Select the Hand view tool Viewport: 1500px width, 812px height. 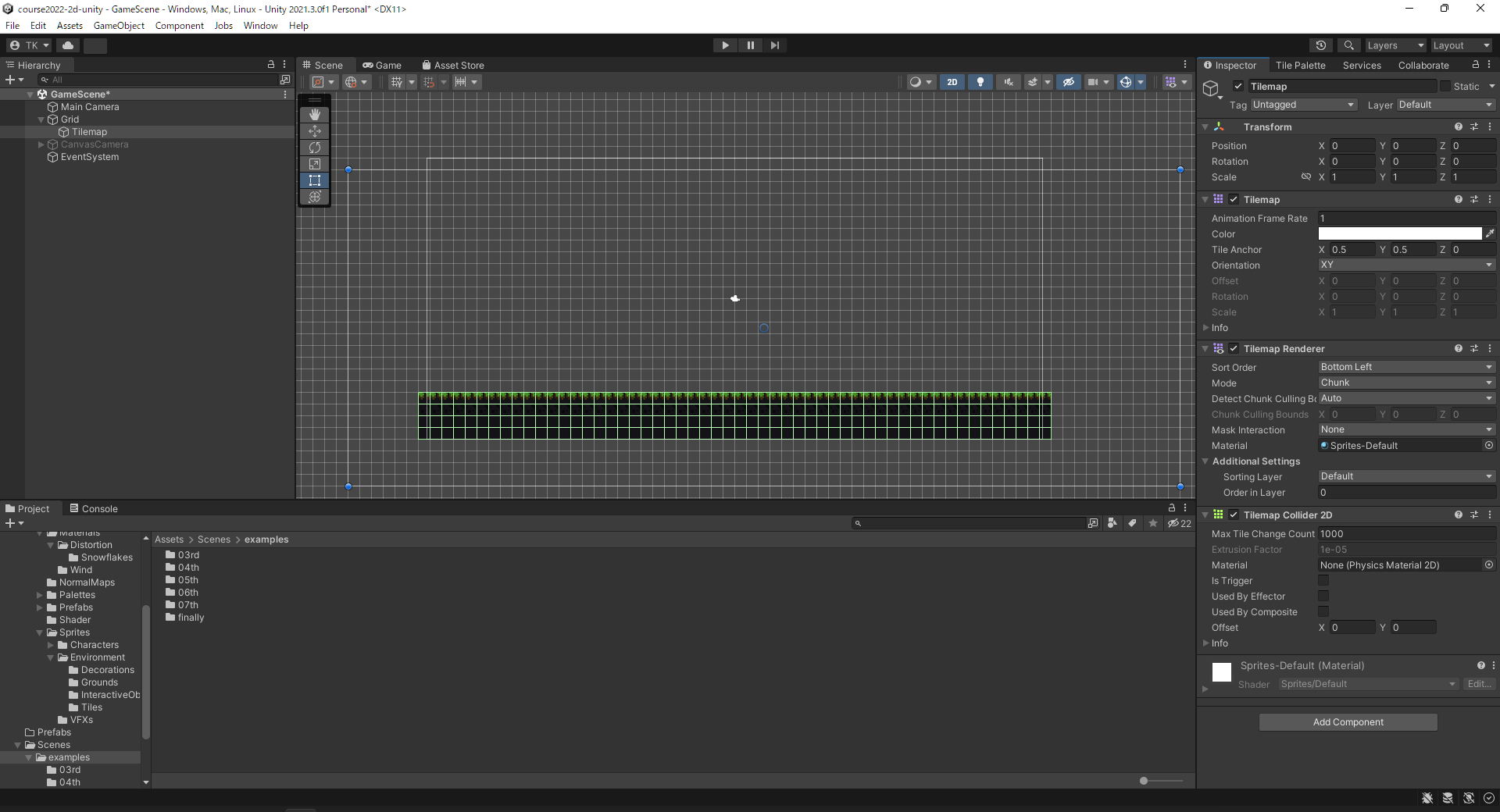315,115
